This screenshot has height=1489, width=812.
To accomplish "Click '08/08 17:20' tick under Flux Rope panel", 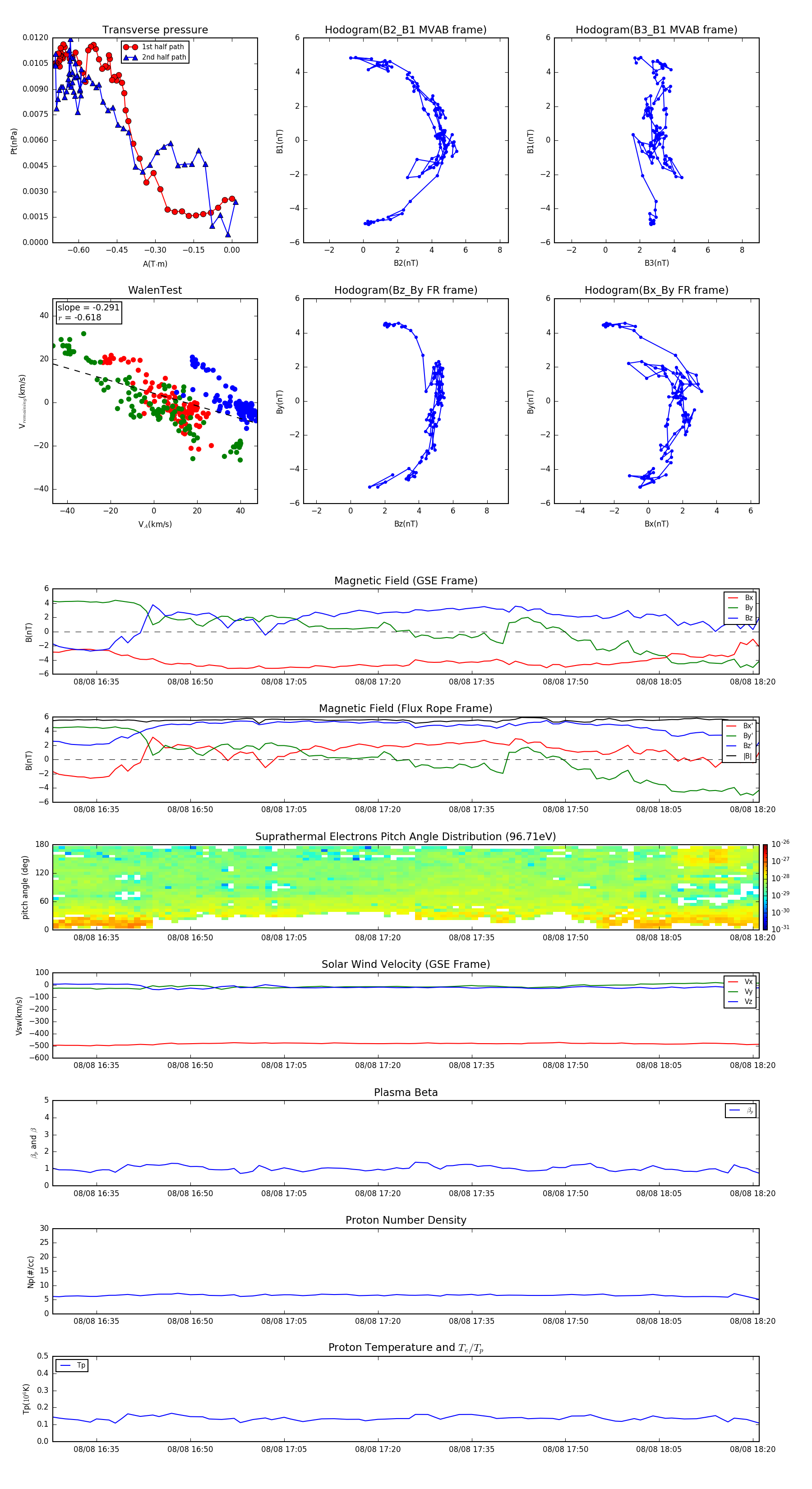I will (378, 810).
